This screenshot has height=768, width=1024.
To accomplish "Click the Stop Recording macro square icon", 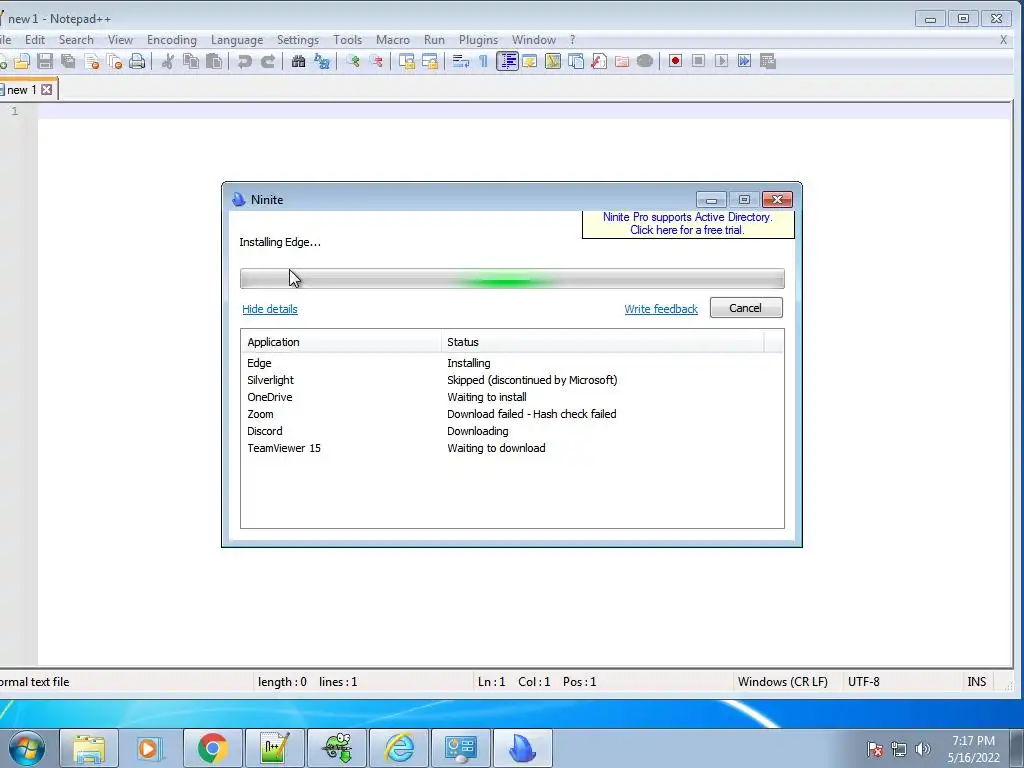I will coord(698,61).
